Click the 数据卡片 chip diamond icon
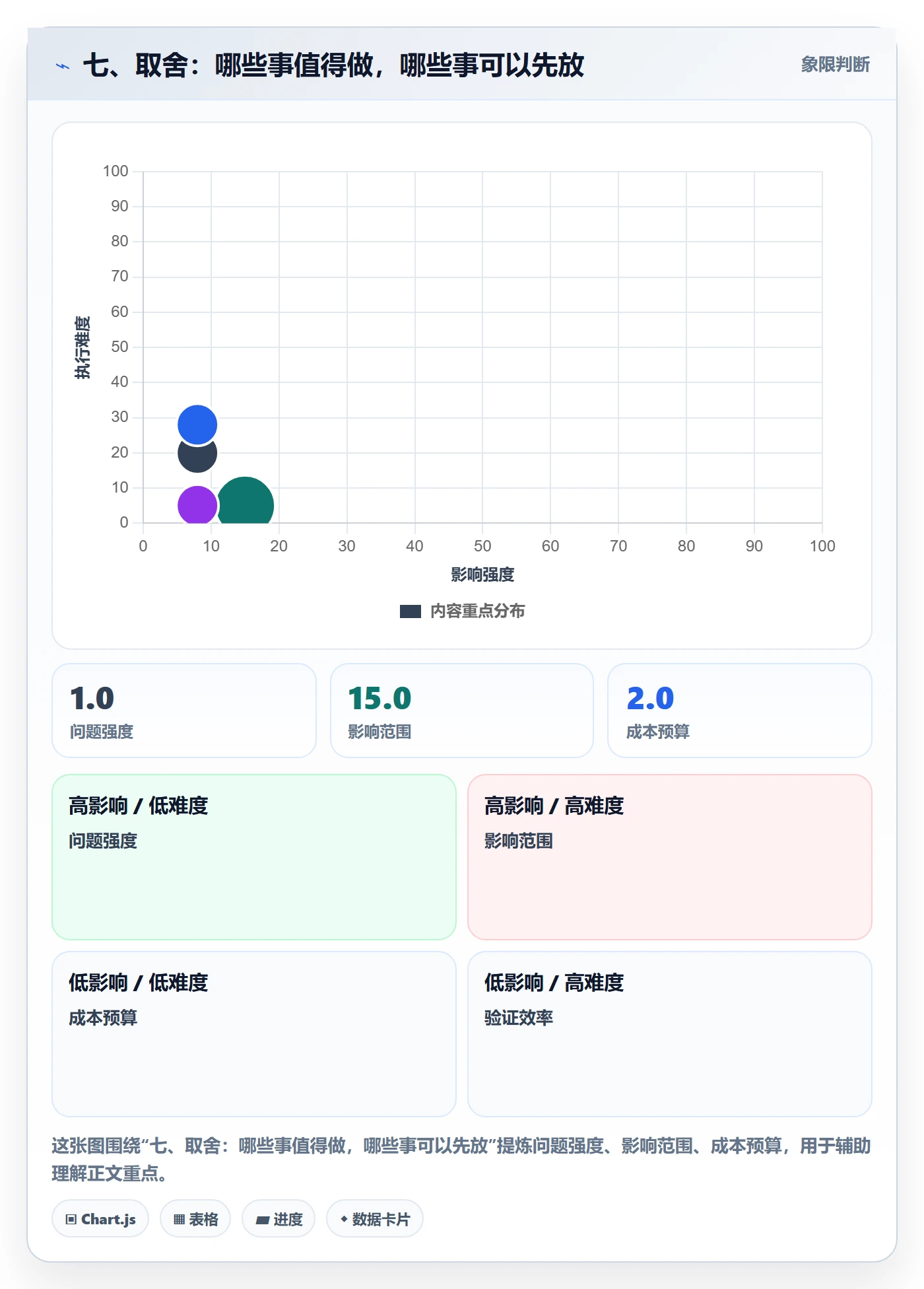This screenshot has height=1289, width=924. click(344, 1219)
